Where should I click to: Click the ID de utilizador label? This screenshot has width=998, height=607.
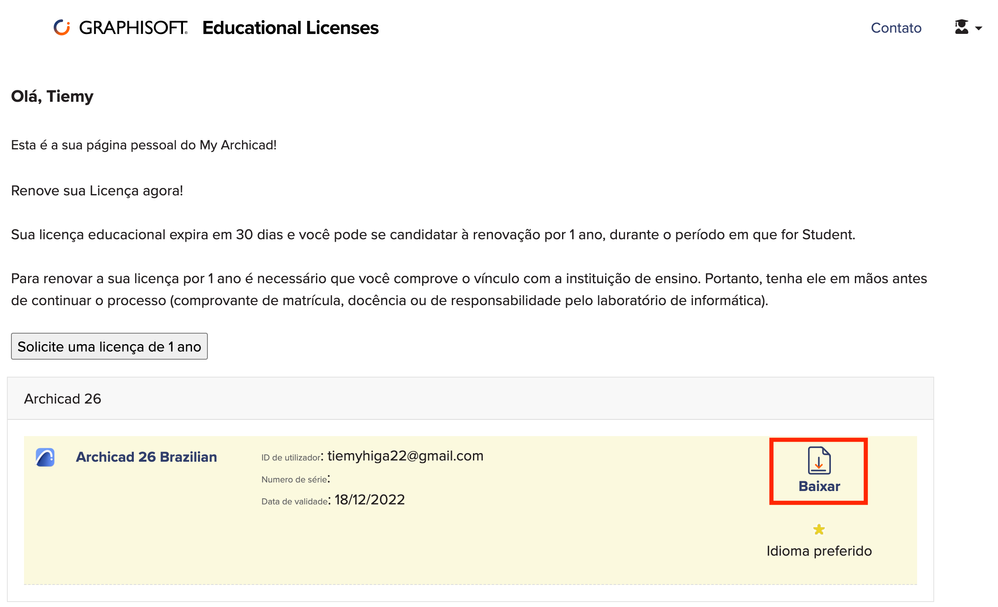coord(291,457)
